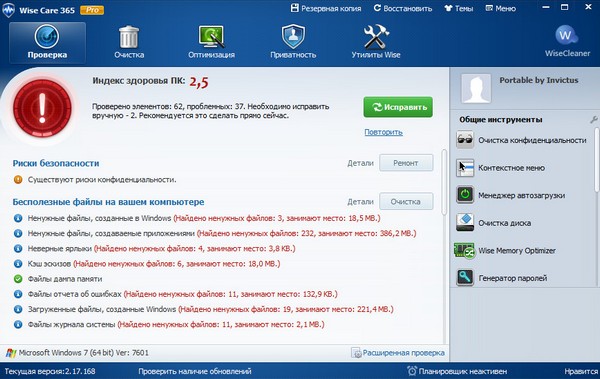600x379 pixels.
Task: Open Очистка диска disk eraser icon
Action: coord(465,223)
